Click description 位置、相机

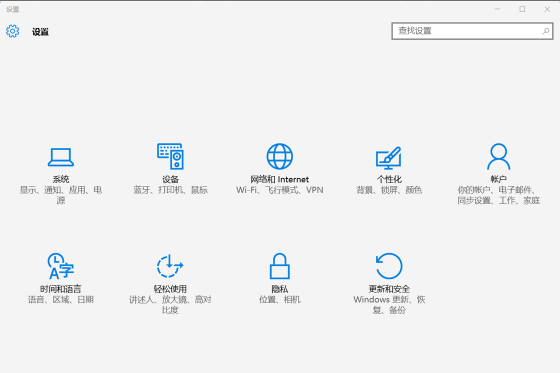pos(280,299)
